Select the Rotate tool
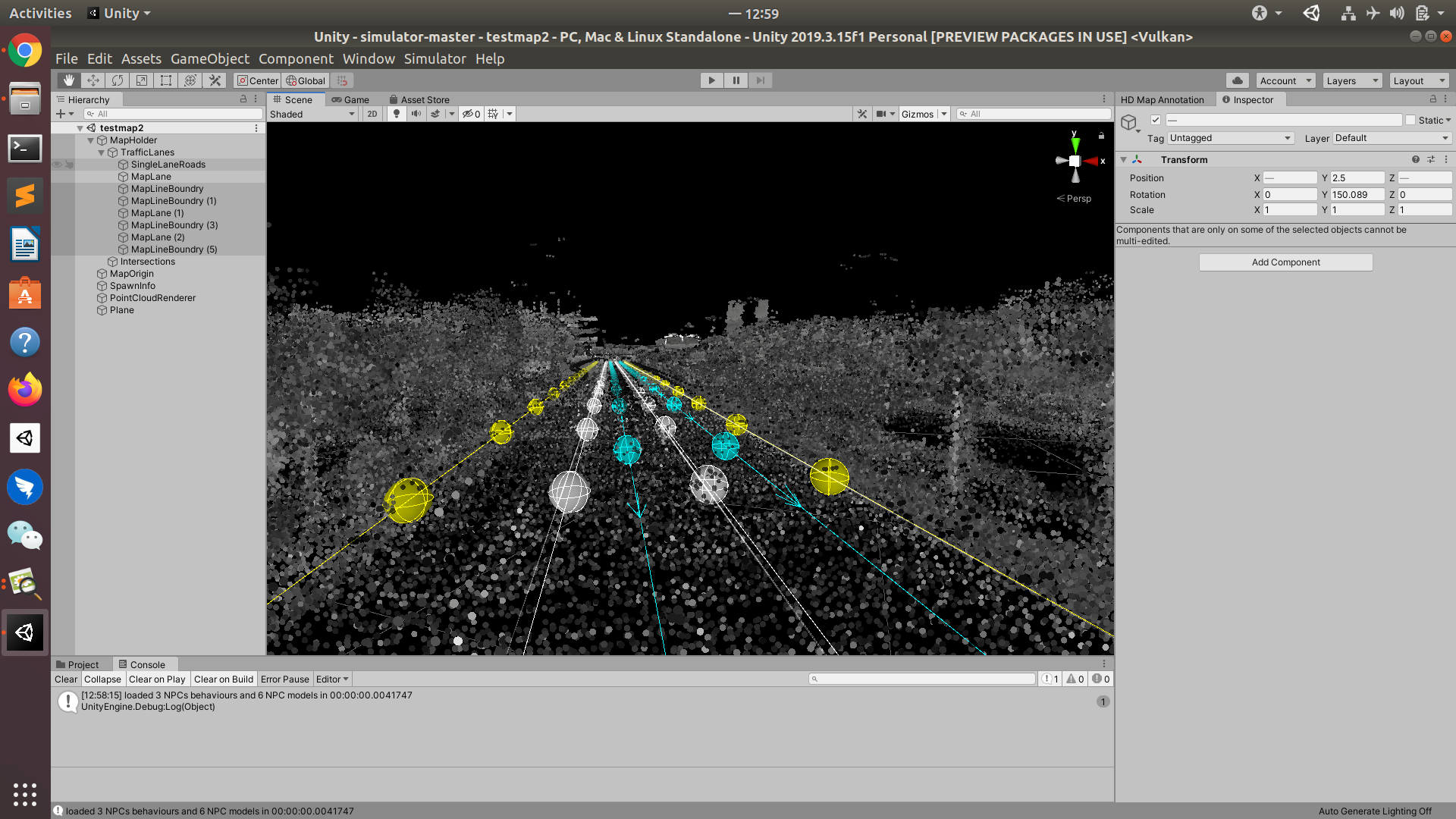This screenshot has height=819, width=1456. pyautogui.click(x=118, y=80)
